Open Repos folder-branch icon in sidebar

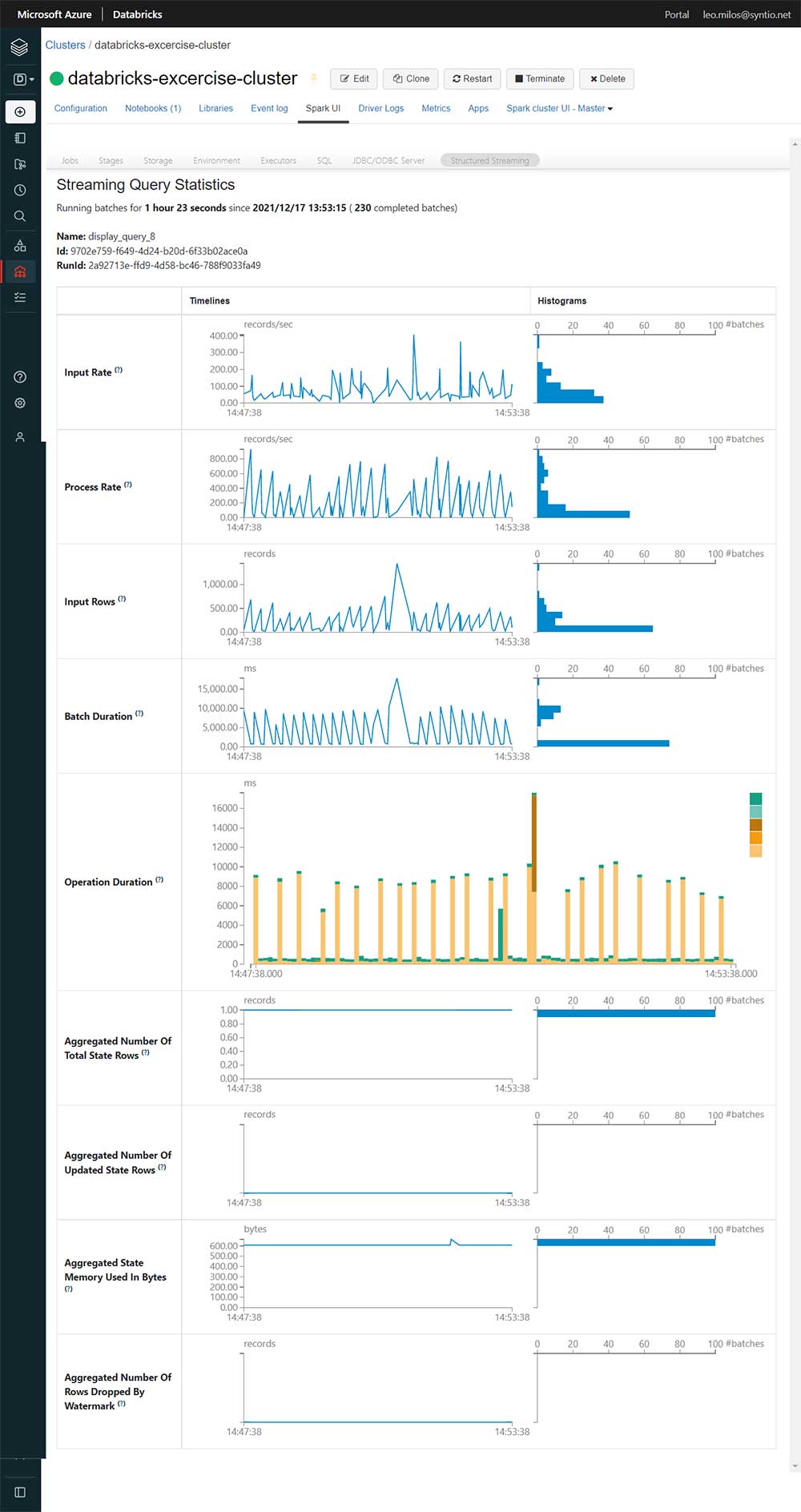coord(20,164)
